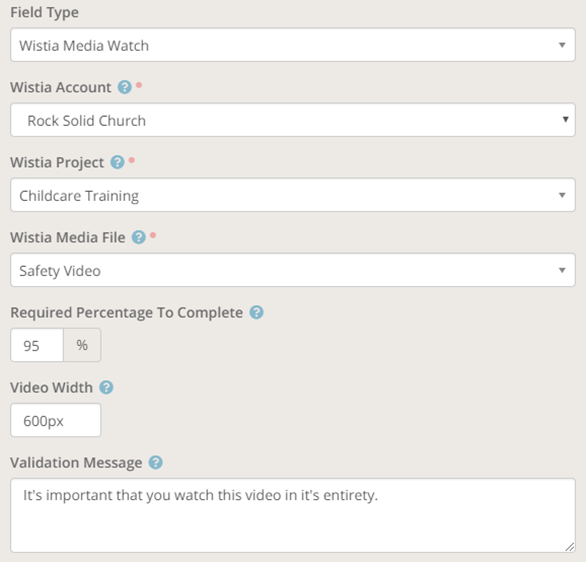Click the arrow on the Childcare Training select
Screen dimensions: 586x562
point(562,195)
